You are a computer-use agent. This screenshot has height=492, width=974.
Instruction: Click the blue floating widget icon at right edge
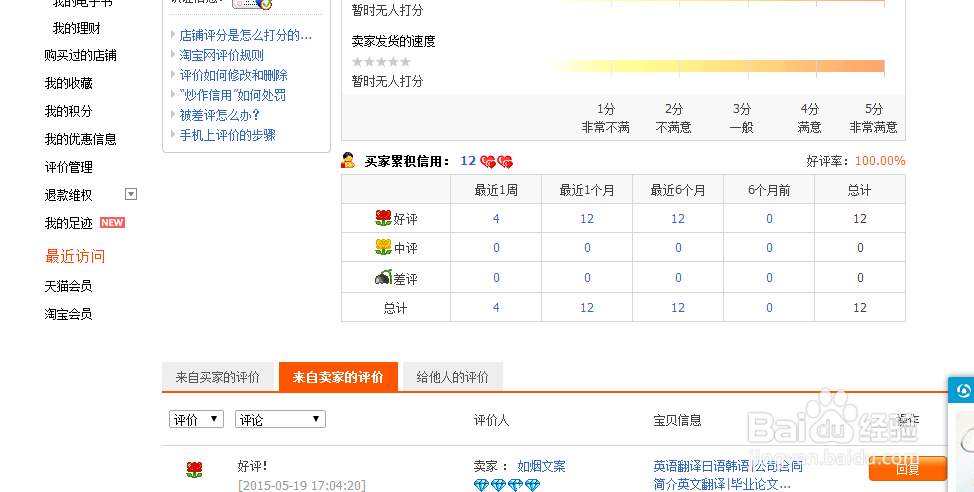[x=963, y=390]
